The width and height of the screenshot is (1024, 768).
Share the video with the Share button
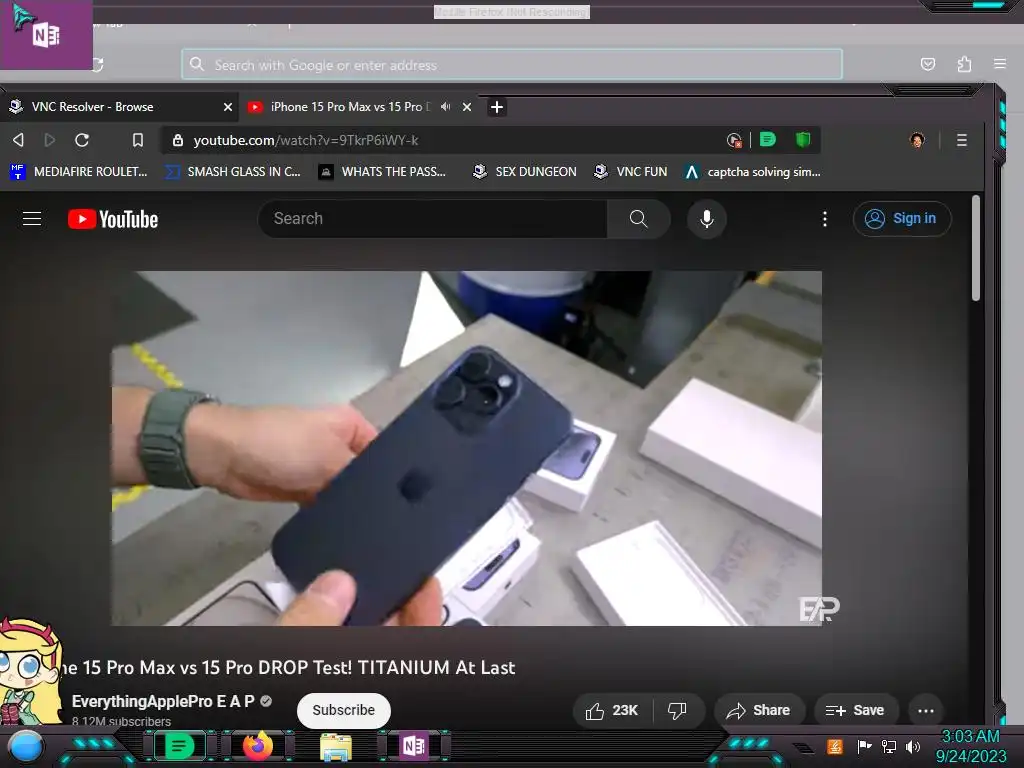coord(759,711)
